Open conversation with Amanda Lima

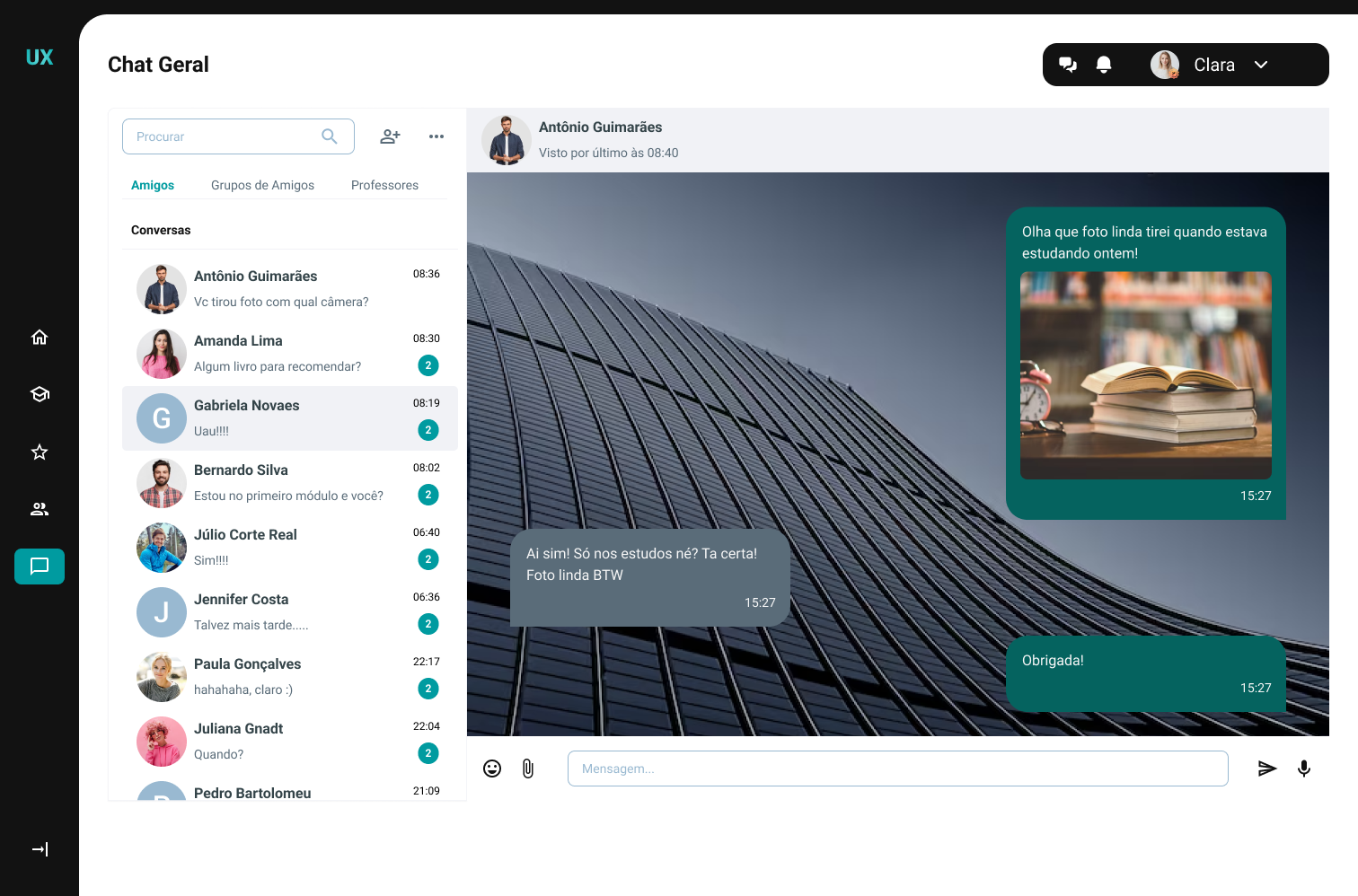pos(289,354)
